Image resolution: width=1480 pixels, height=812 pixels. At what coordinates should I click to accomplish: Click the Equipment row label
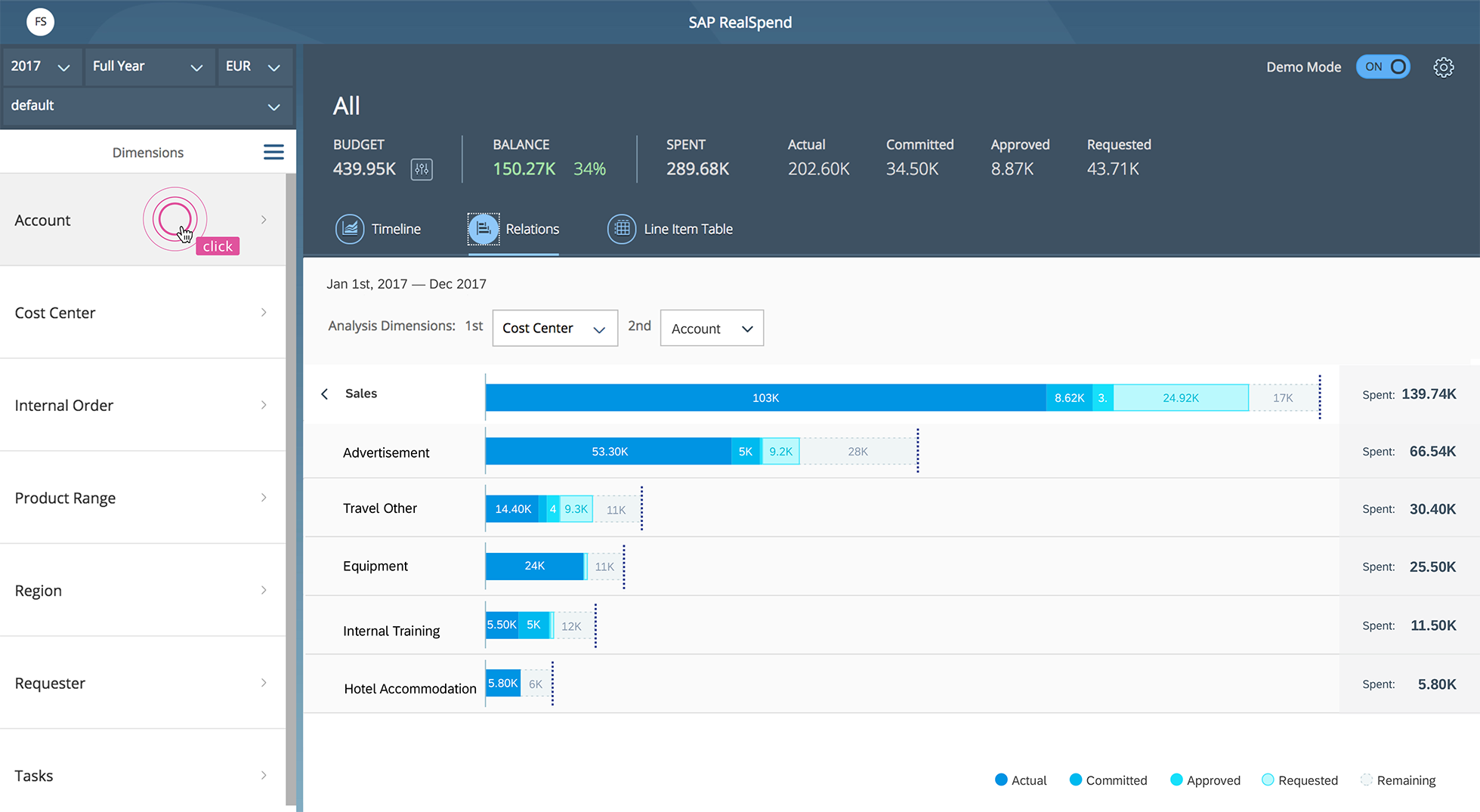375,567
